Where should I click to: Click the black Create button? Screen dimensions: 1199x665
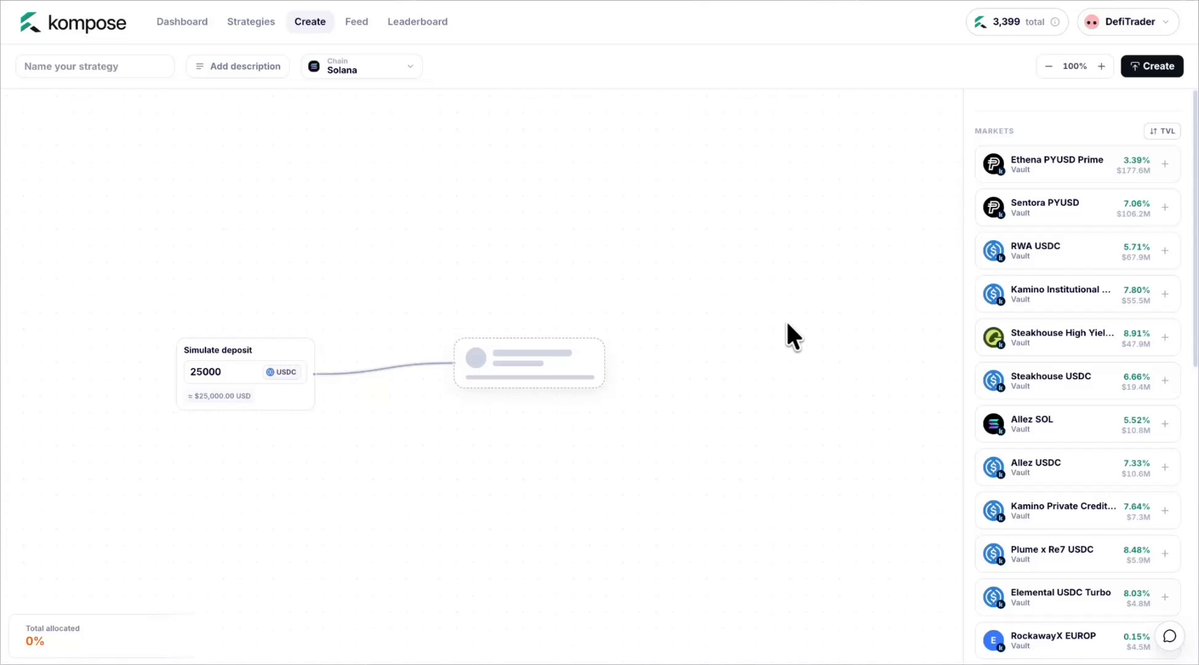[1152, 66]
